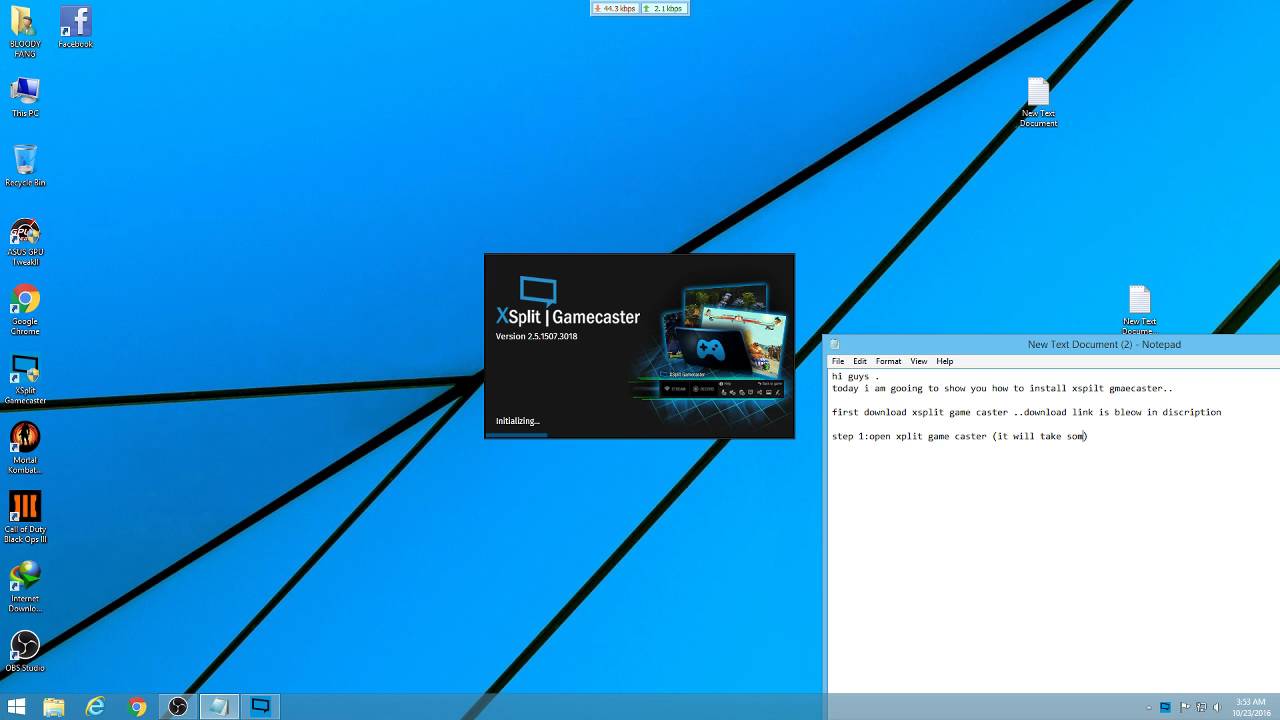Screen dimensions: 1280x720
Task: Select the Google Chrome desktop shortcut
Action: point(24,311)
